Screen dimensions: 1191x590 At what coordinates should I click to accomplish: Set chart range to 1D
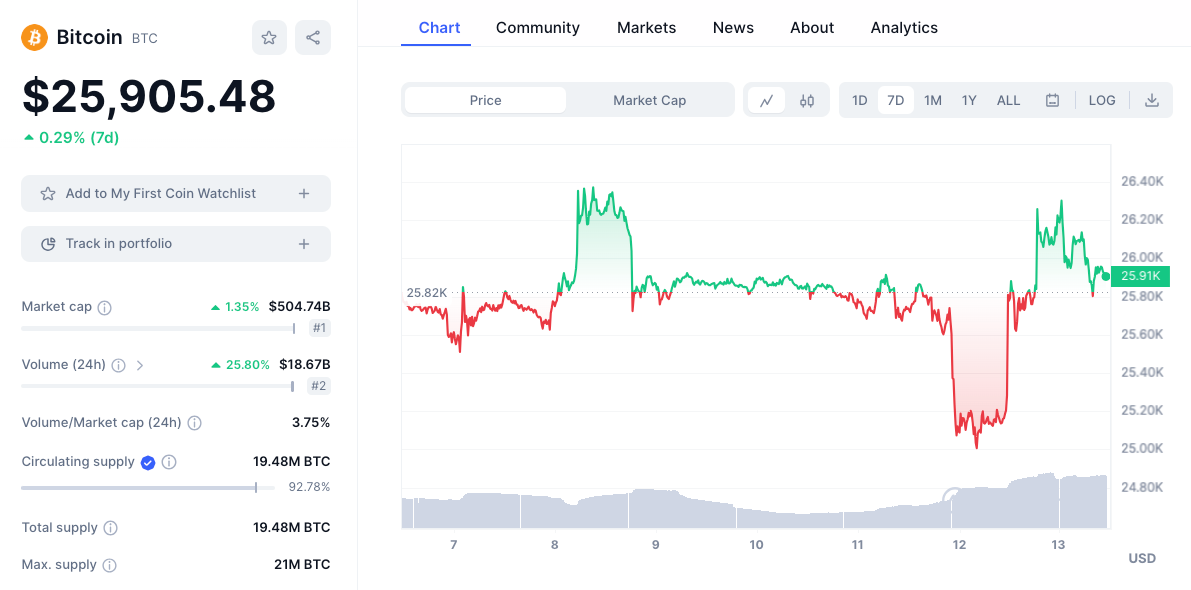(x=860, y=100)
